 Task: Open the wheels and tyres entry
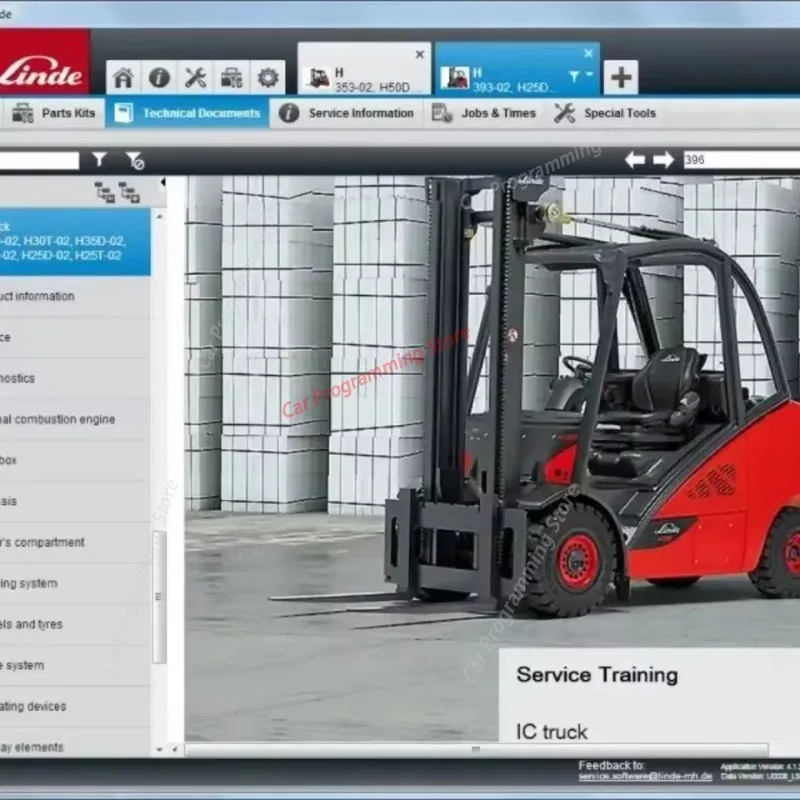point(75,624)
